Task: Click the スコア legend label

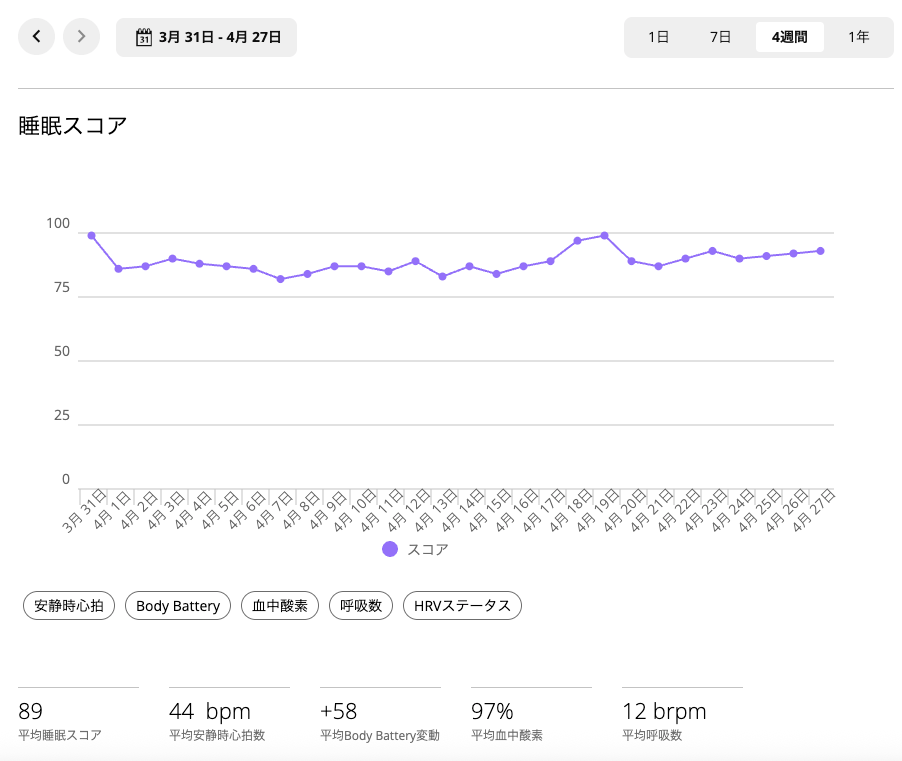Action: (x=428, y=549)
